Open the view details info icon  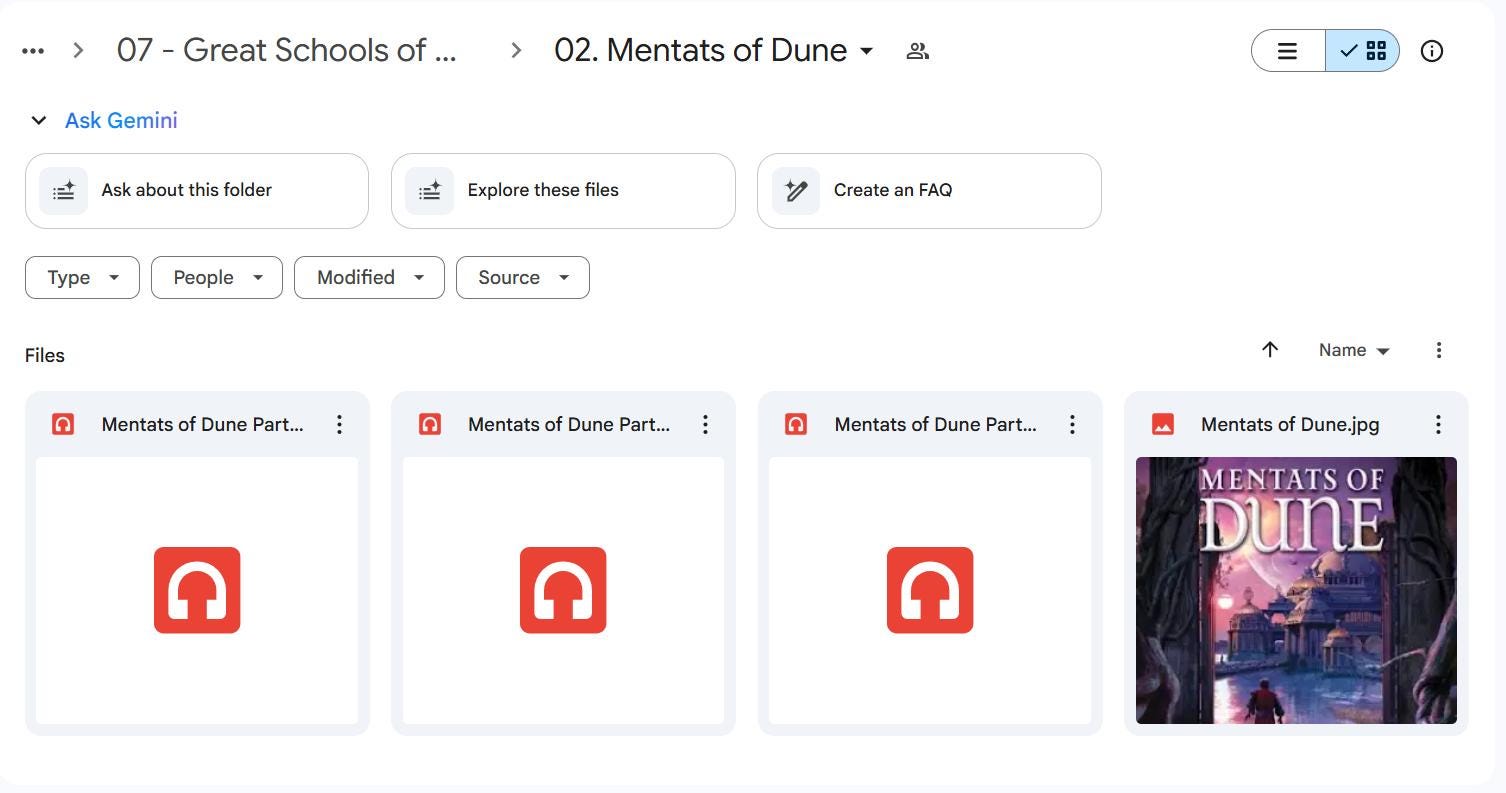click(1432, 51)
